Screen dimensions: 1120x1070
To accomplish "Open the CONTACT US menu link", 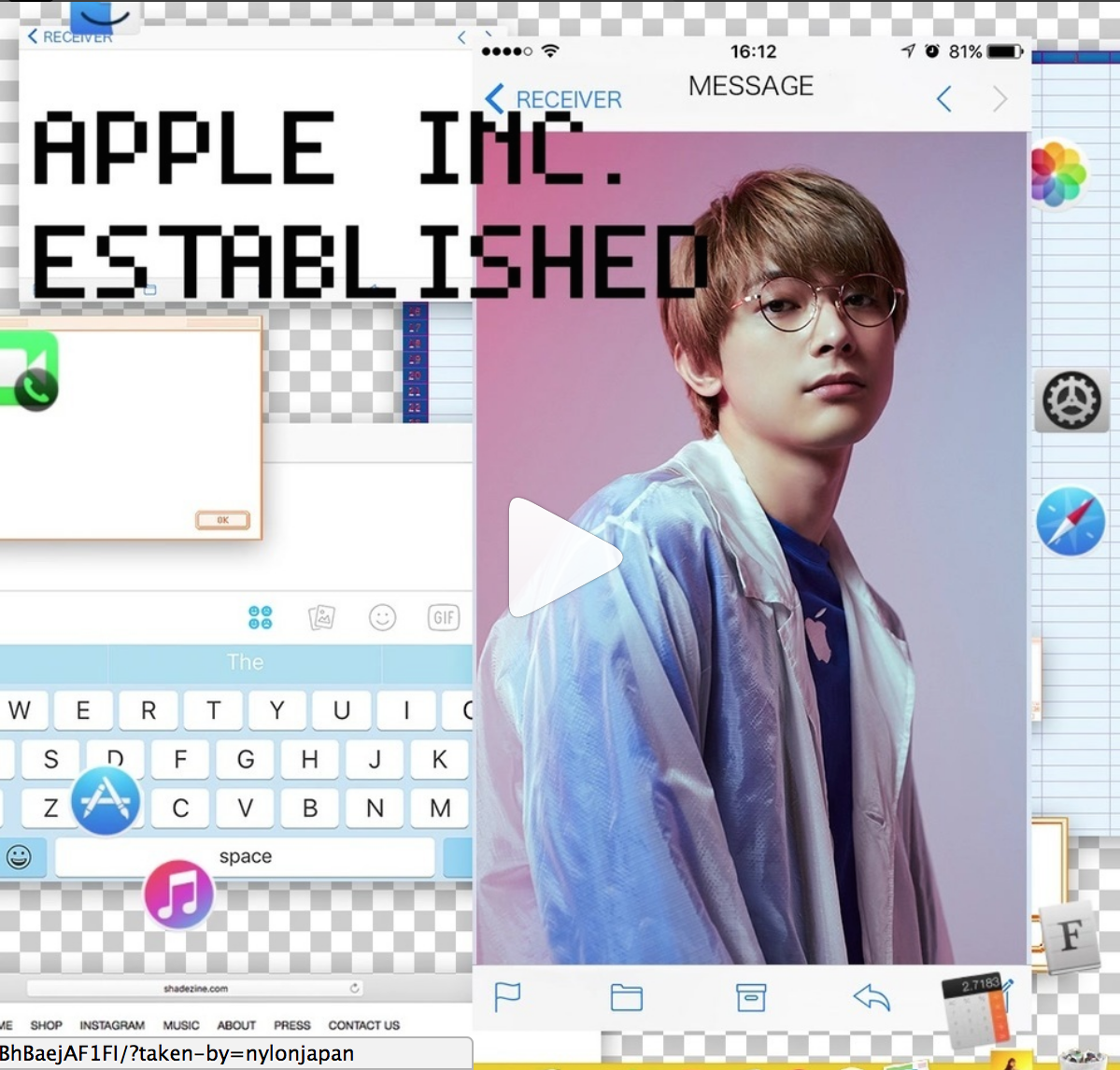I will (363, 1026).
